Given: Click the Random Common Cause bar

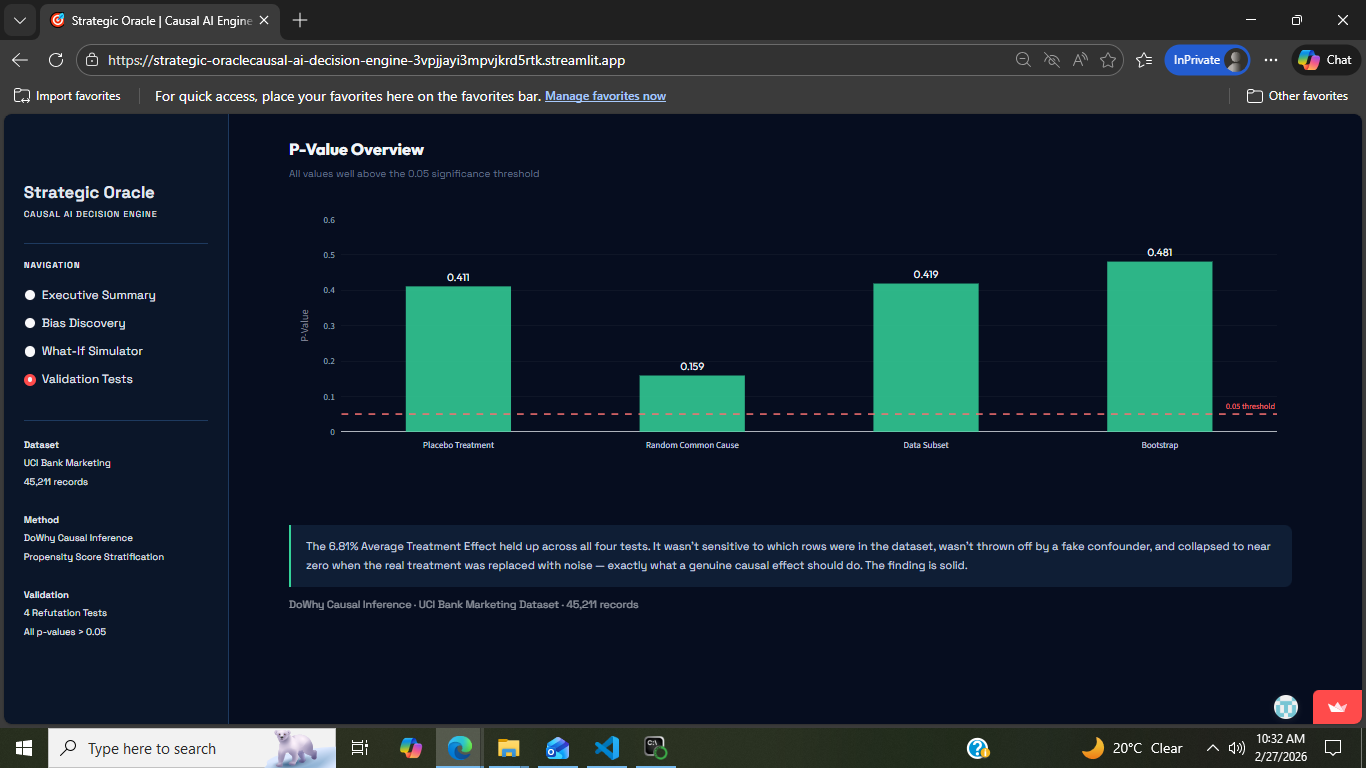Looking at the screenshot, I should 692,404.
